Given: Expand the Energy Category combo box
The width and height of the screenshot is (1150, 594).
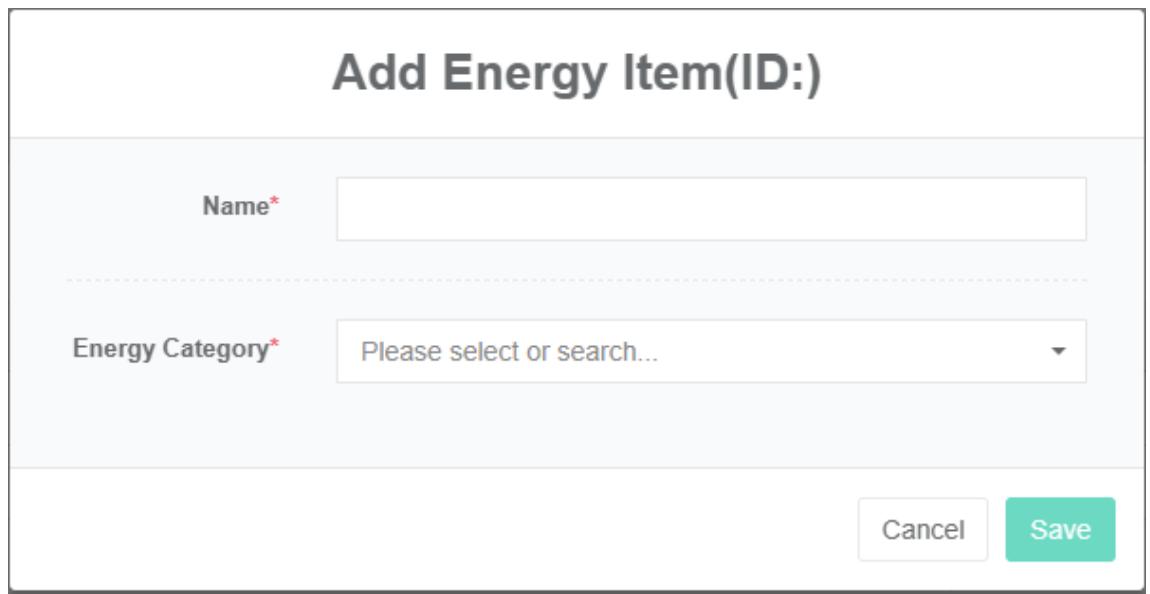Looking at the screenshot, I should 710,351.
